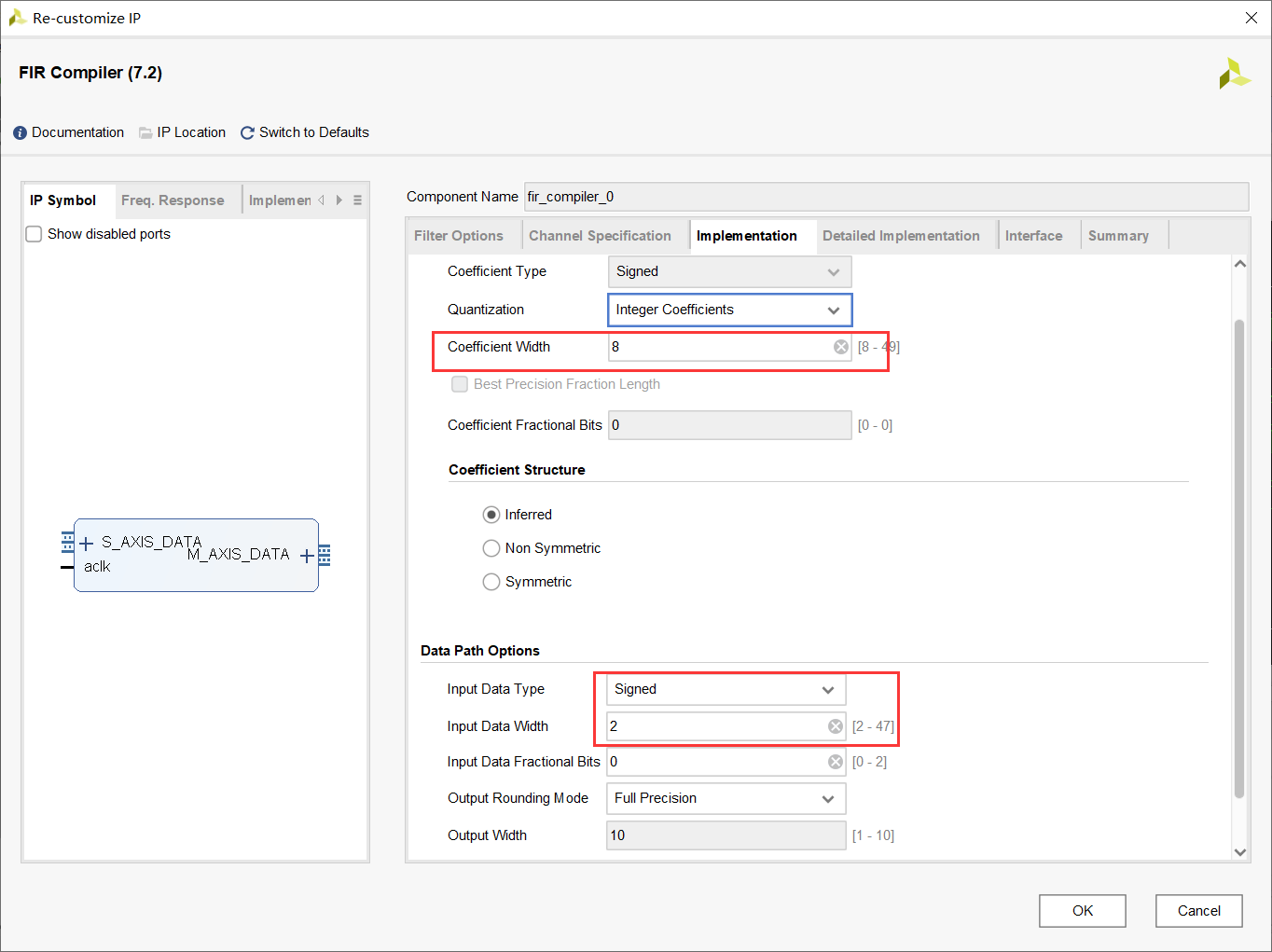This screenshot has height=952, width=1272.
Task: Select the Non Symmetric radio button
Action: point(491,548)
